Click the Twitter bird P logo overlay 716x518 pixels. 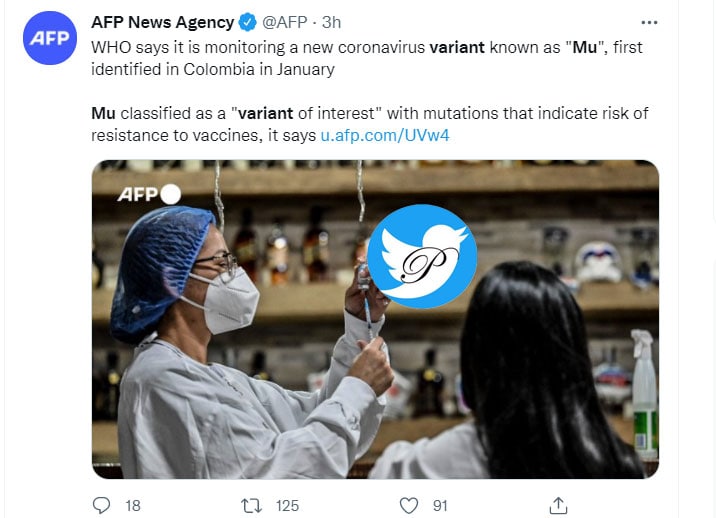click(422, 256)
